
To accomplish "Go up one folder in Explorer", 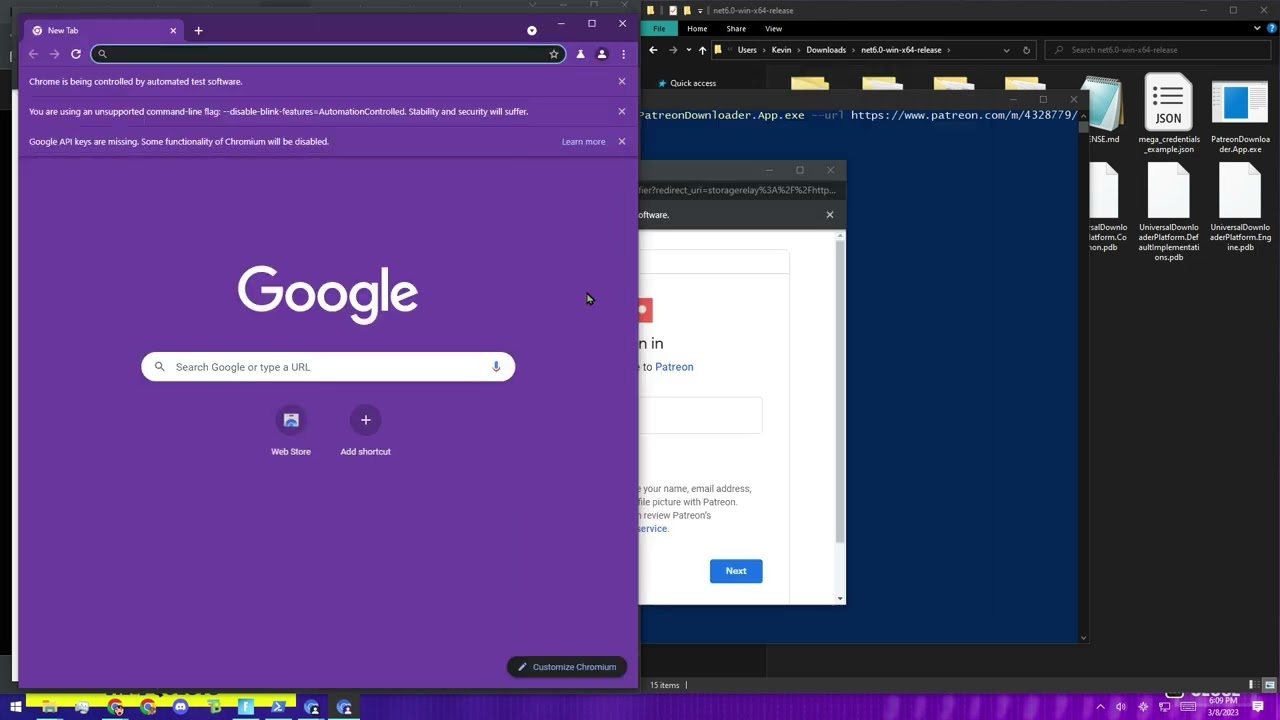I will pyautogui.click(x=702, y=50).
